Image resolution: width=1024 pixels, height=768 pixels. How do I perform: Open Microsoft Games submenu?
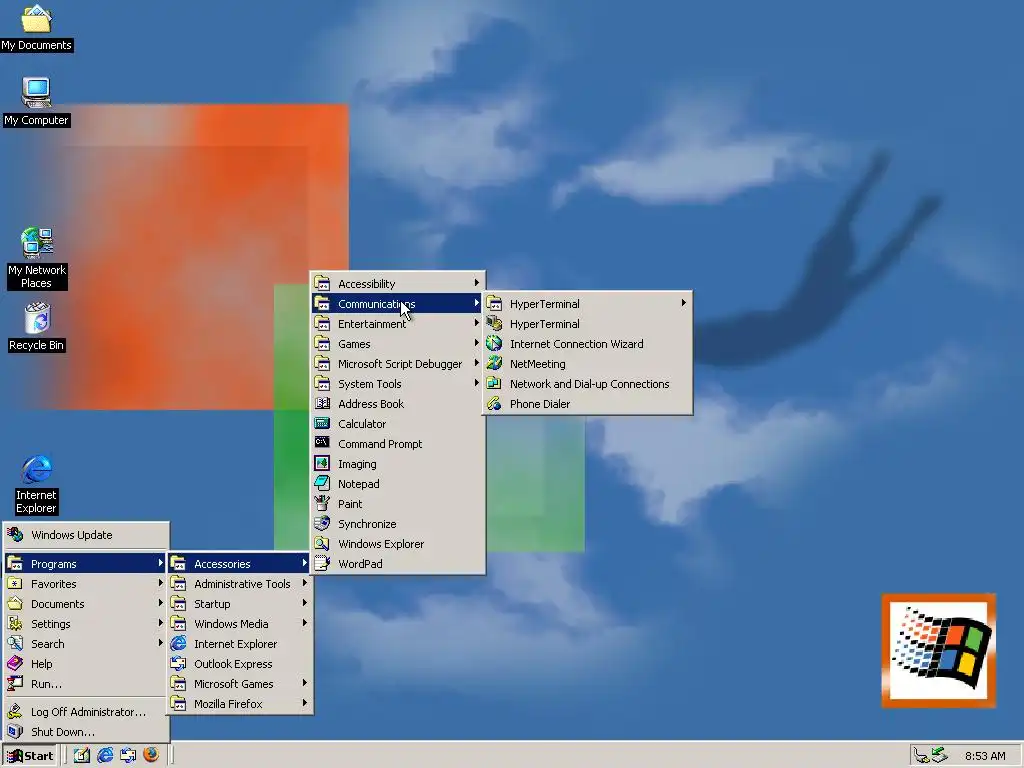pyautogui.click(x=240, y=684)
